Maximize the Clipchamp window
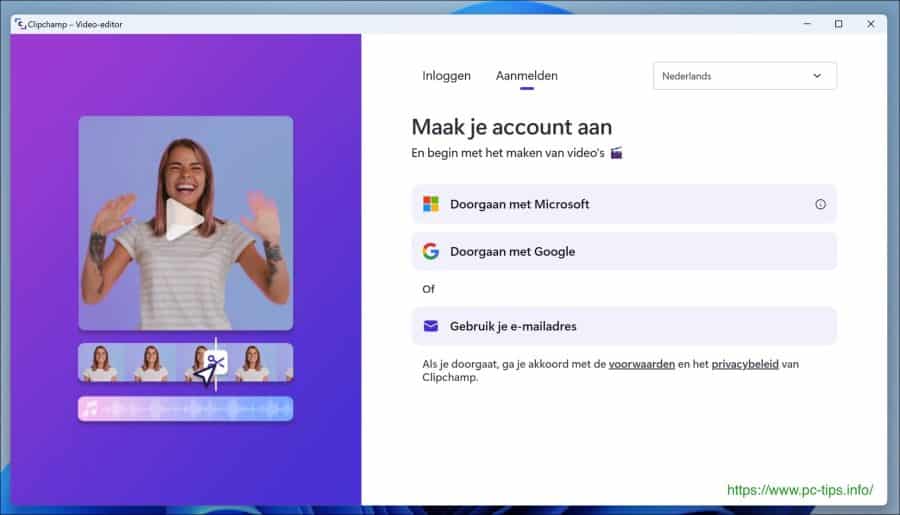Screen dimensions: 900x515 [x=839, y=24]
